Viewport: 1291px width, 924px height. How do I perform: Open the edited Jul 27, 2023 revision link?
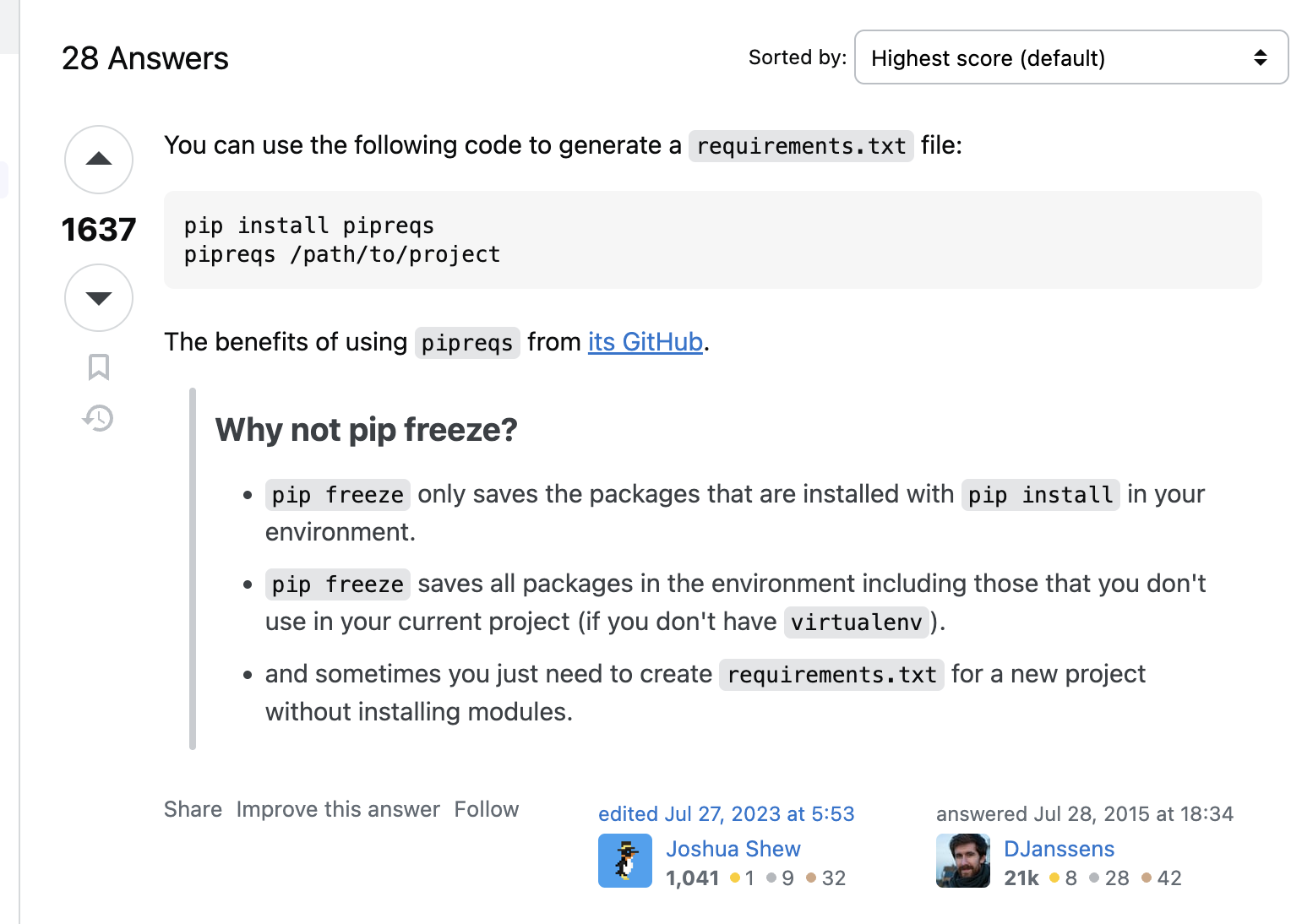(726, 813)
